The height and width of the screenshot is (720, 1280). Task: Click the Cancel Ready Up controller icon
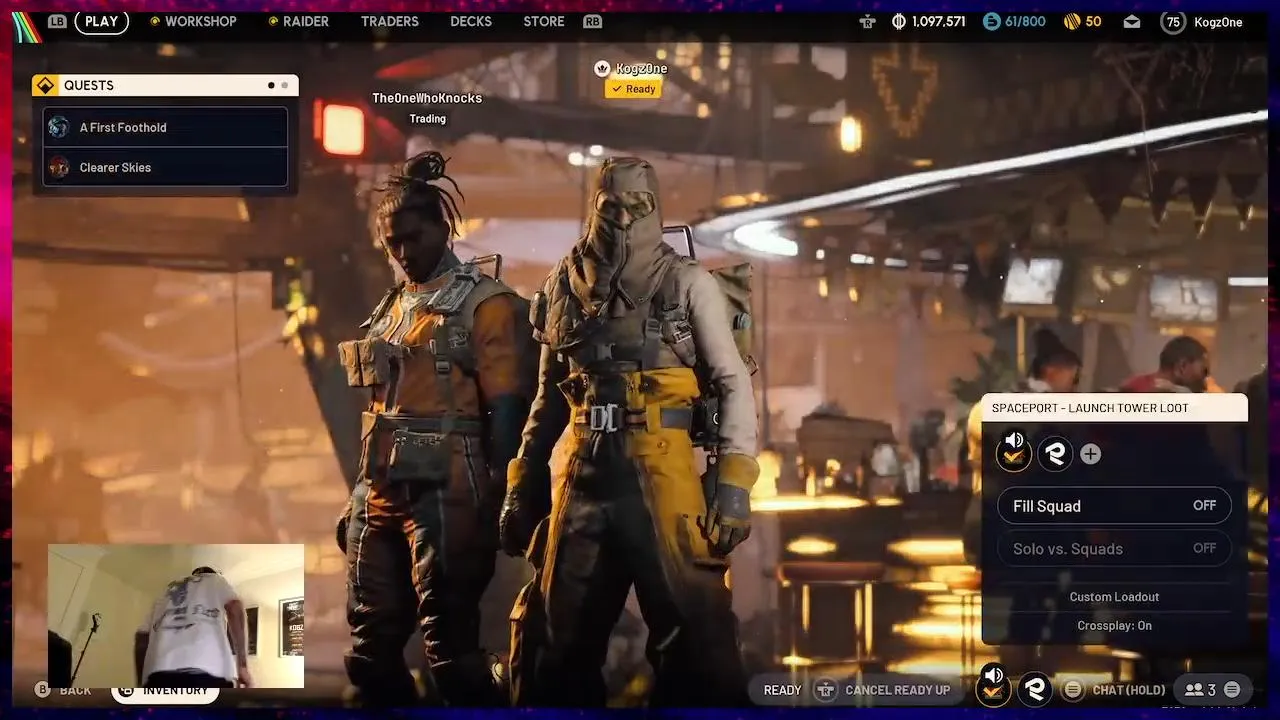[825, 690]
